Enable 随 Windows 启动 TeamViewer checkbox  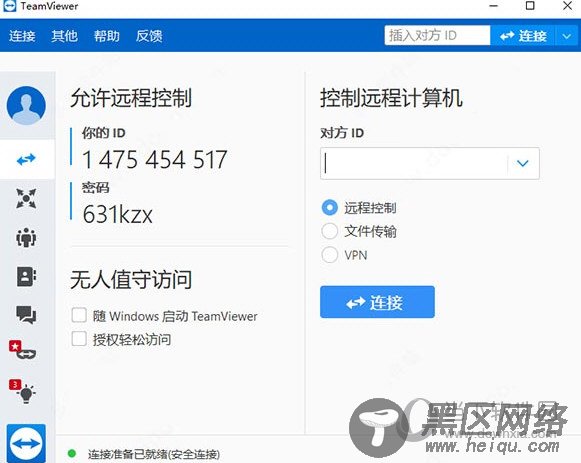[79, 315]
